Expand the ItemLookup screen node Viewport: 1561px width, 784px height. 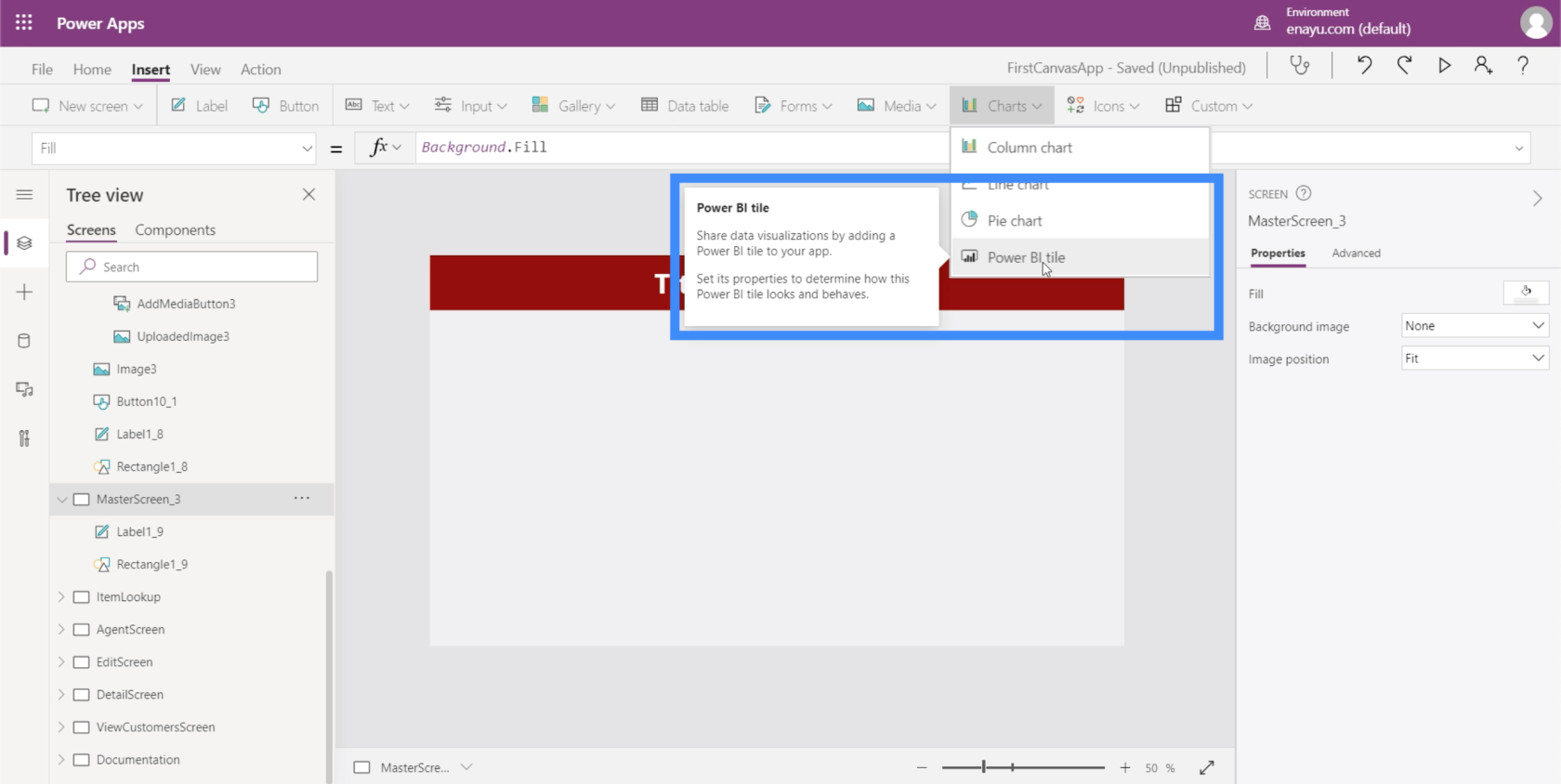61,596
